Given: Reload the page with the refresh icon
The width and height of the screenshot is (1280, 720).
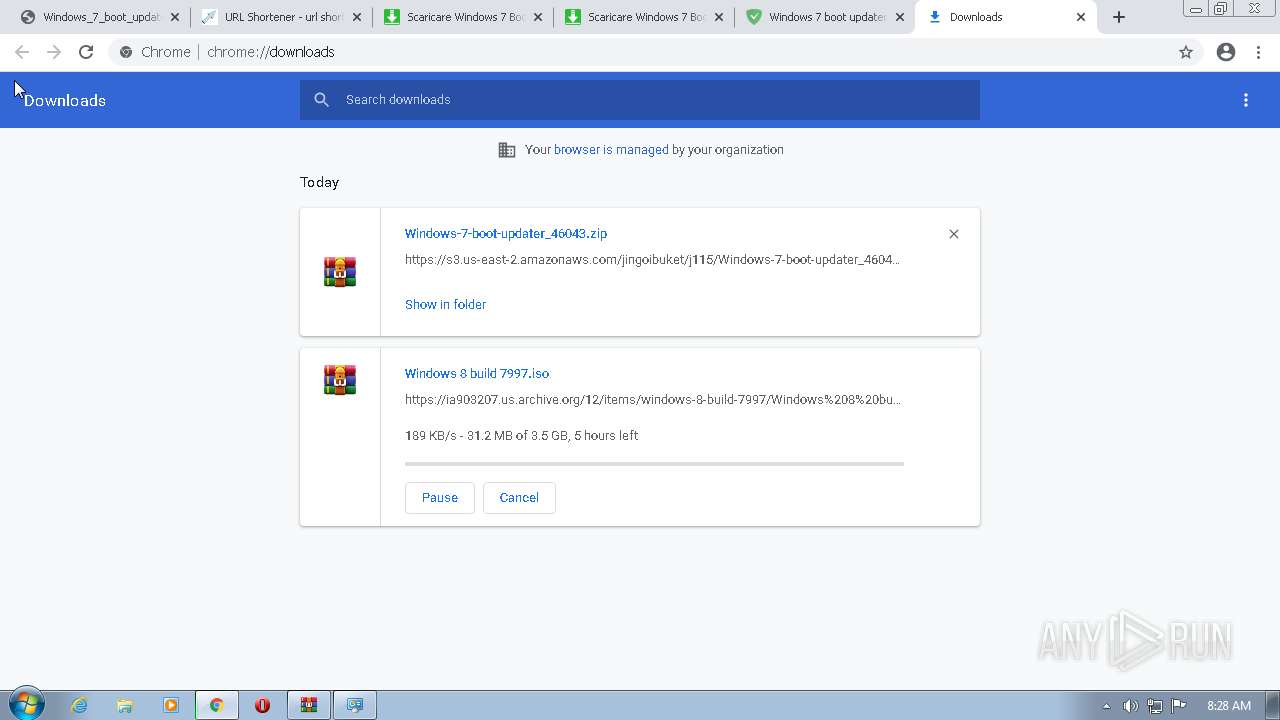Looking at the screenshot, I should tap(86, 52).
